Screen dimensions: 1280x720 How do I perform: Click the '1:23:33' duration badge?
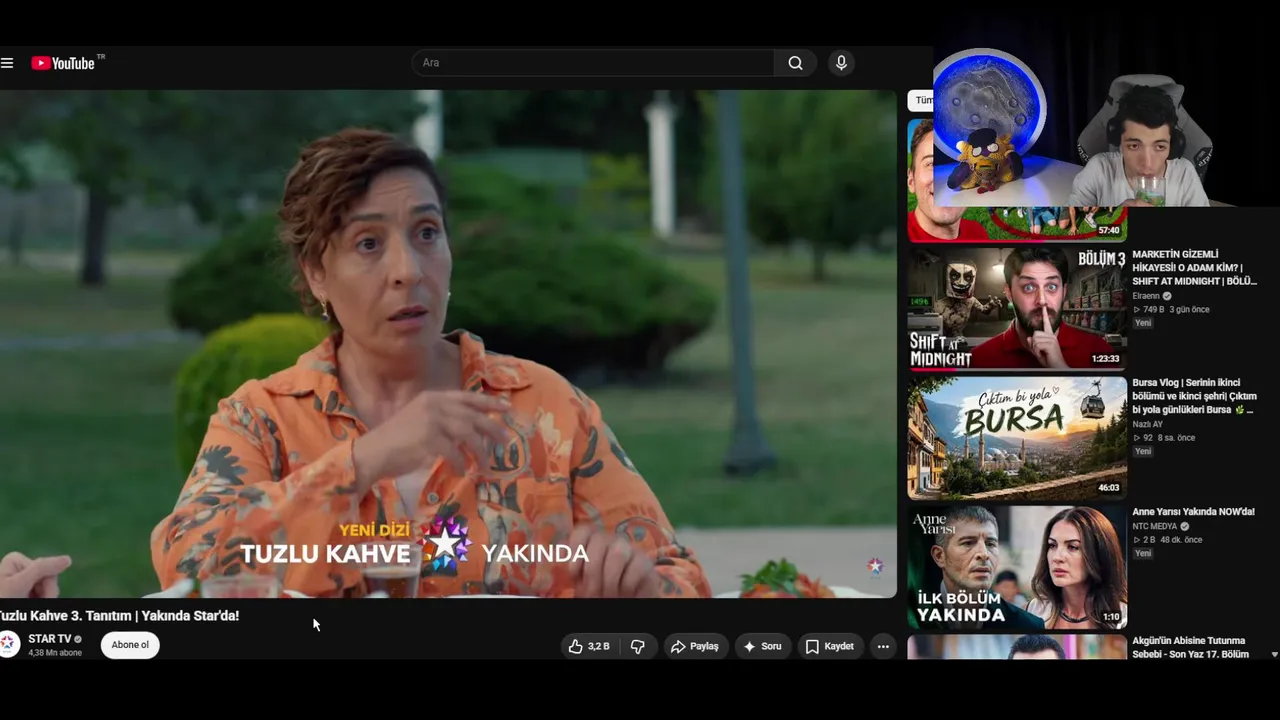[1105, 359]
